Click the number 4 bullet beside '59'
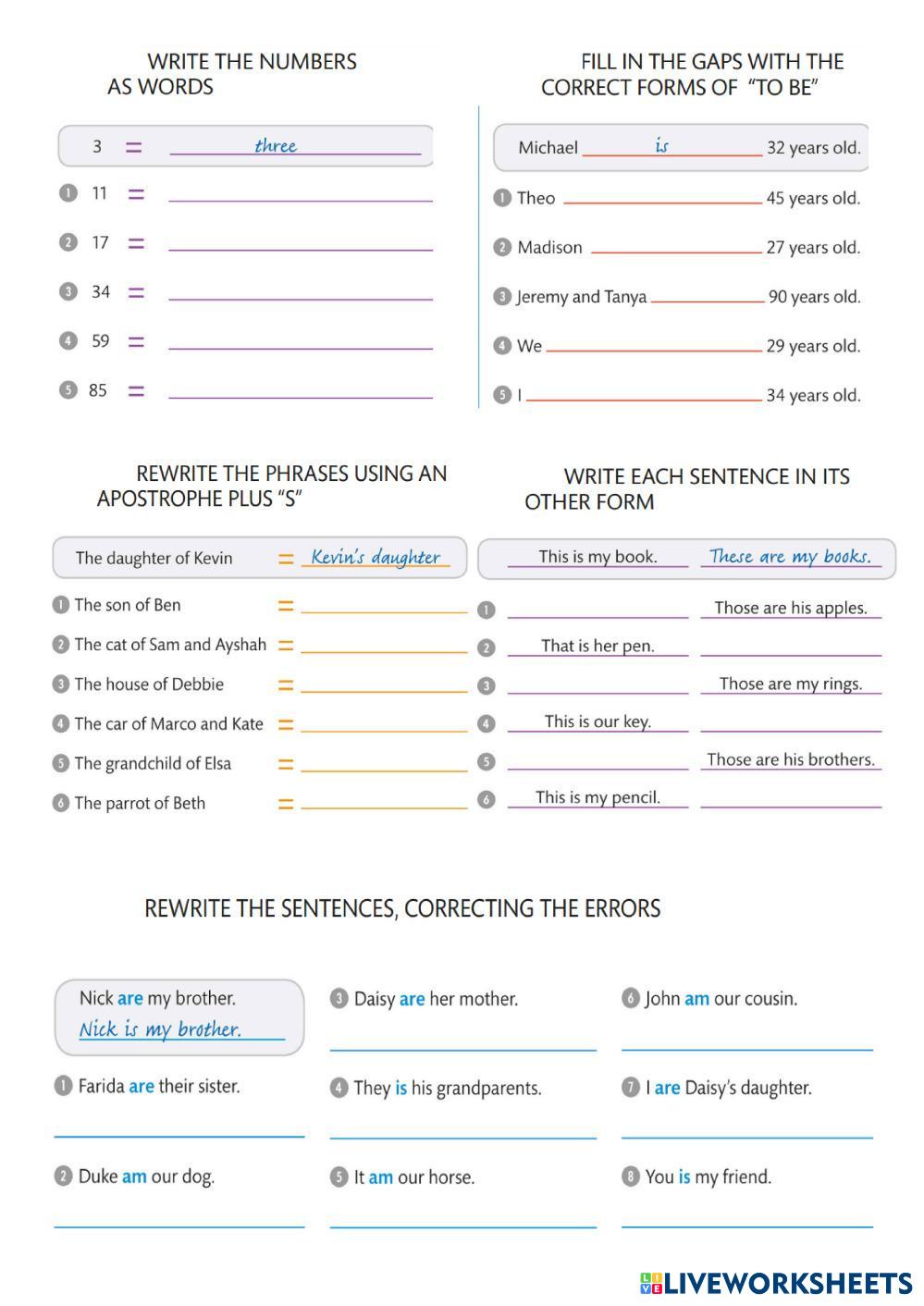Image resolution: width=924 pixels, height=1306 pixels. pyautogui.click(x=68, y=340)
